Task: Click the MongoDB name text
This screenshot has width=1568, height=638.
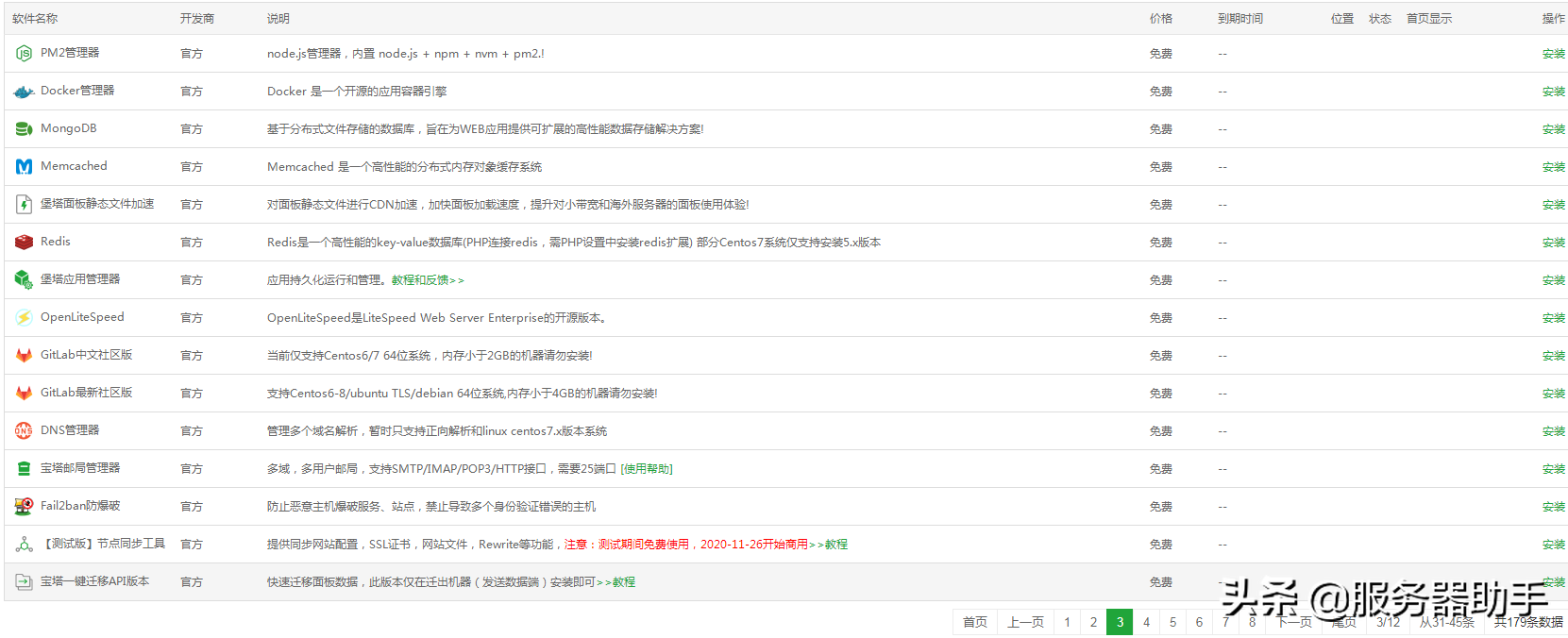Action: (69, 128)
